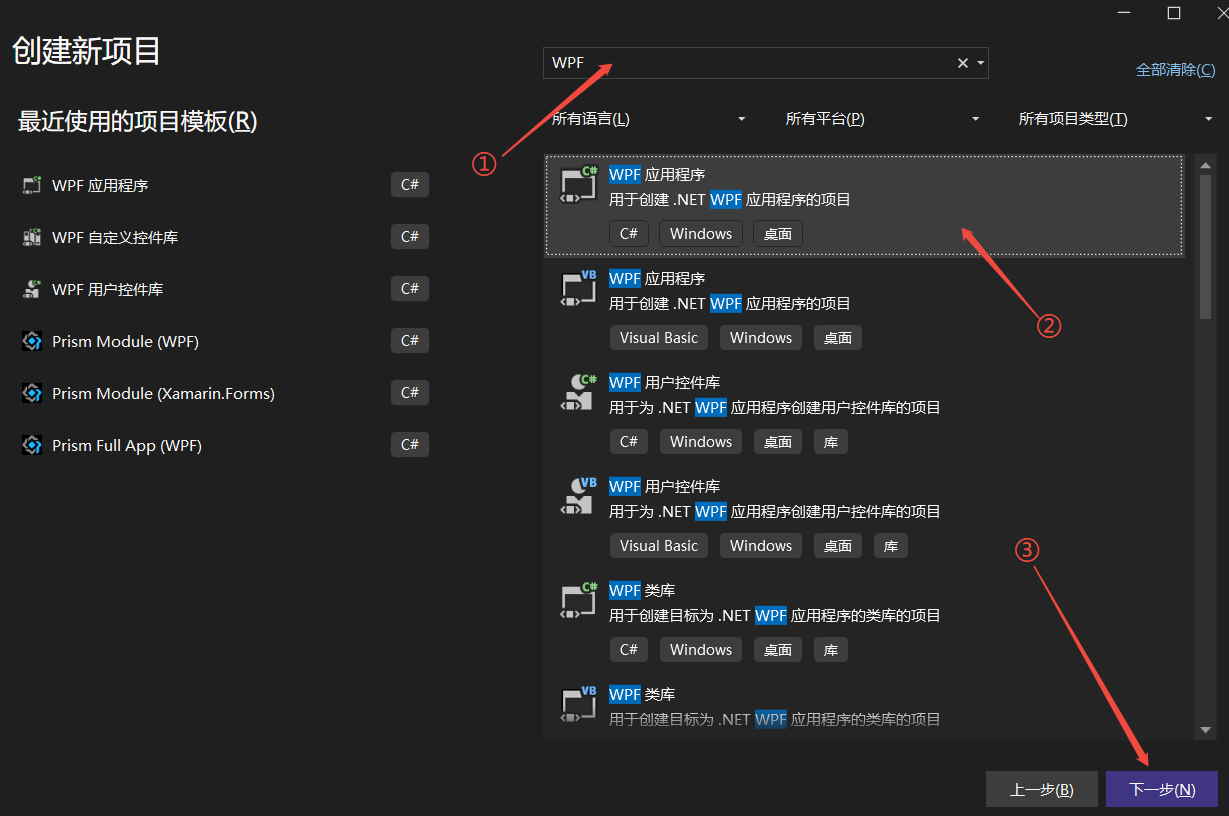The height and width of the screenshot is (816, 1229).
Task: Click the 上一步 button
Action: click(x=1041, y=789)
